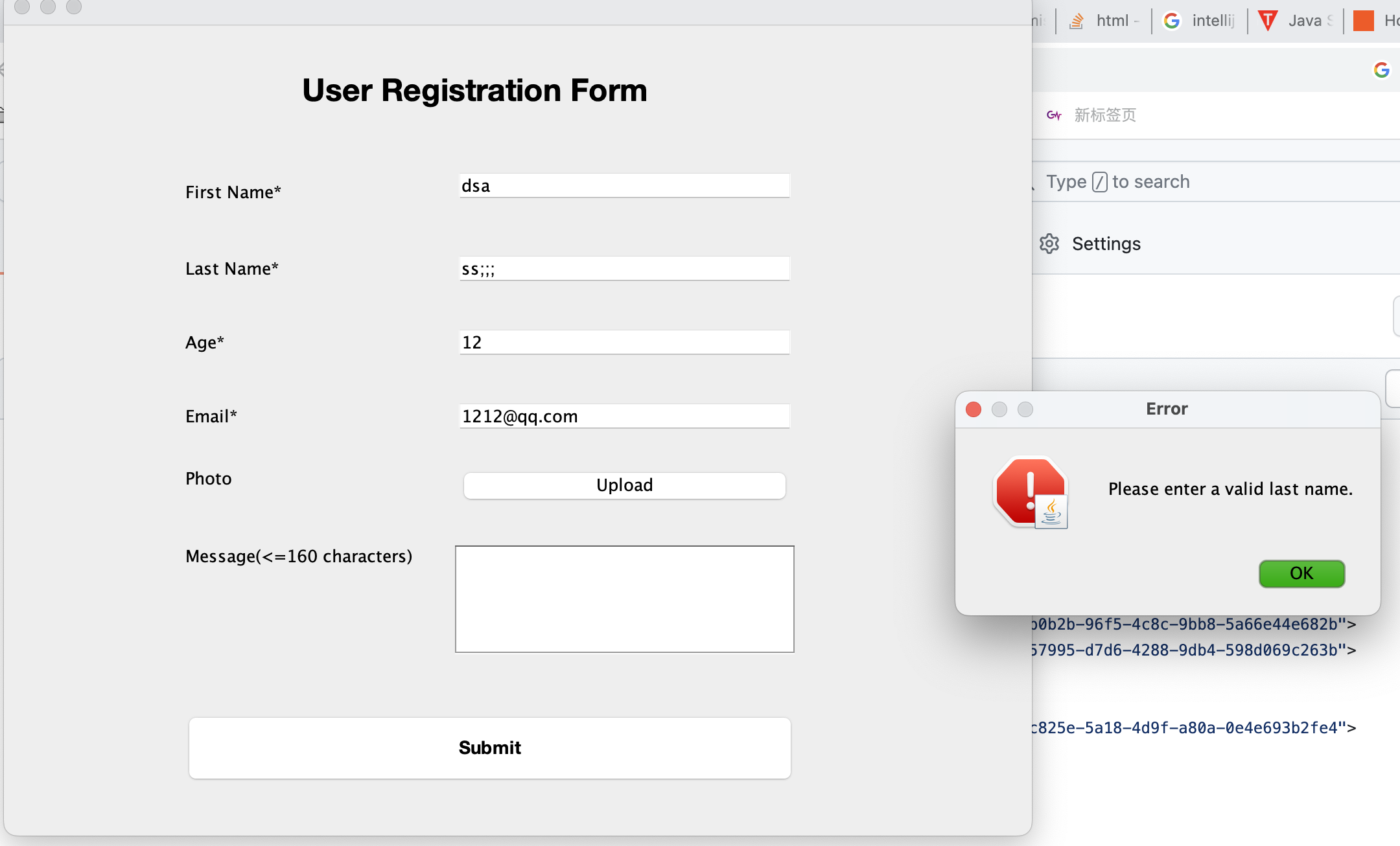
Task: Switch to the intellij browser tab
Action: coord(1212,21)
